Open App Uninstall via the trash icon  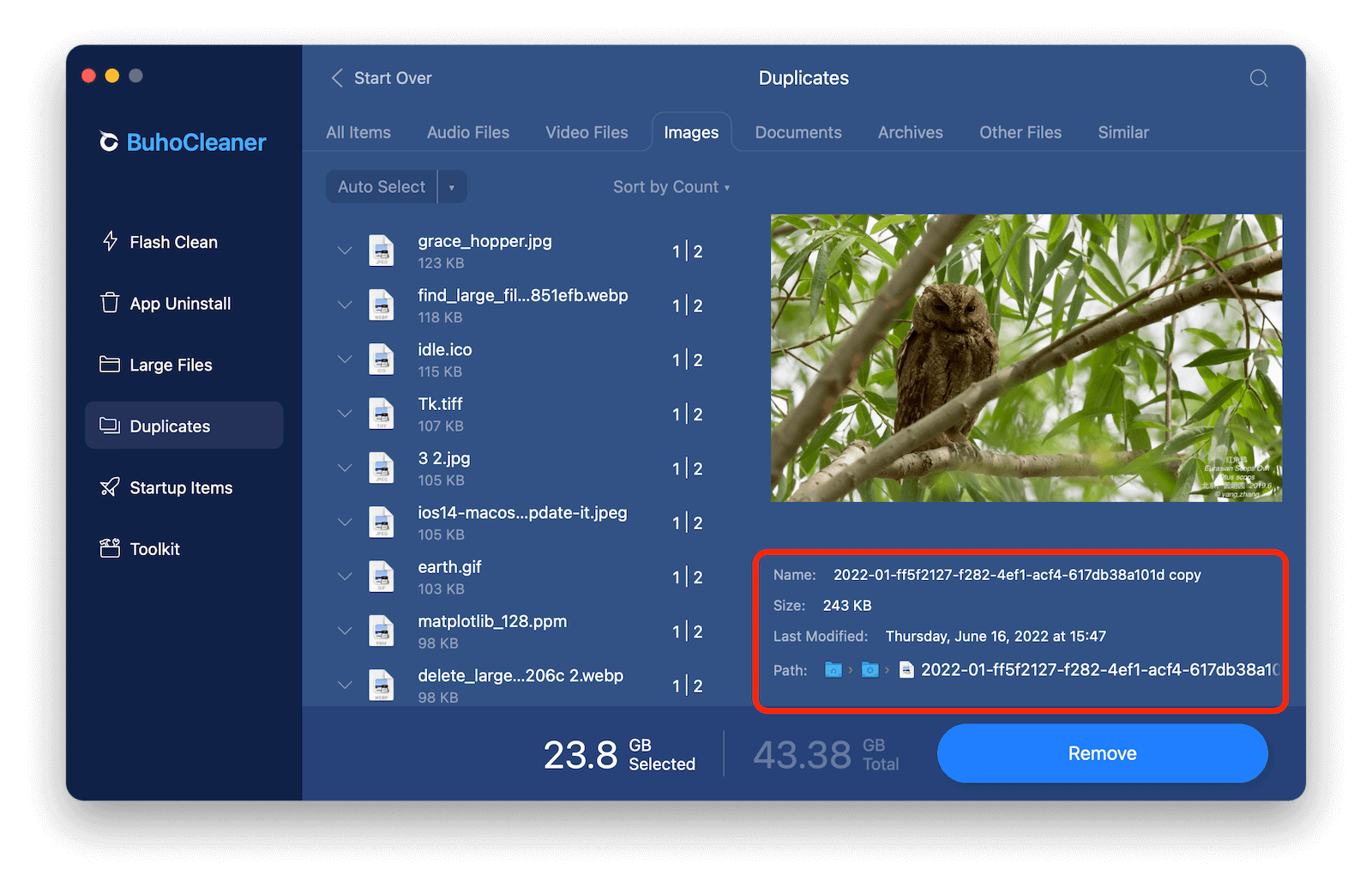click(110, 303)
